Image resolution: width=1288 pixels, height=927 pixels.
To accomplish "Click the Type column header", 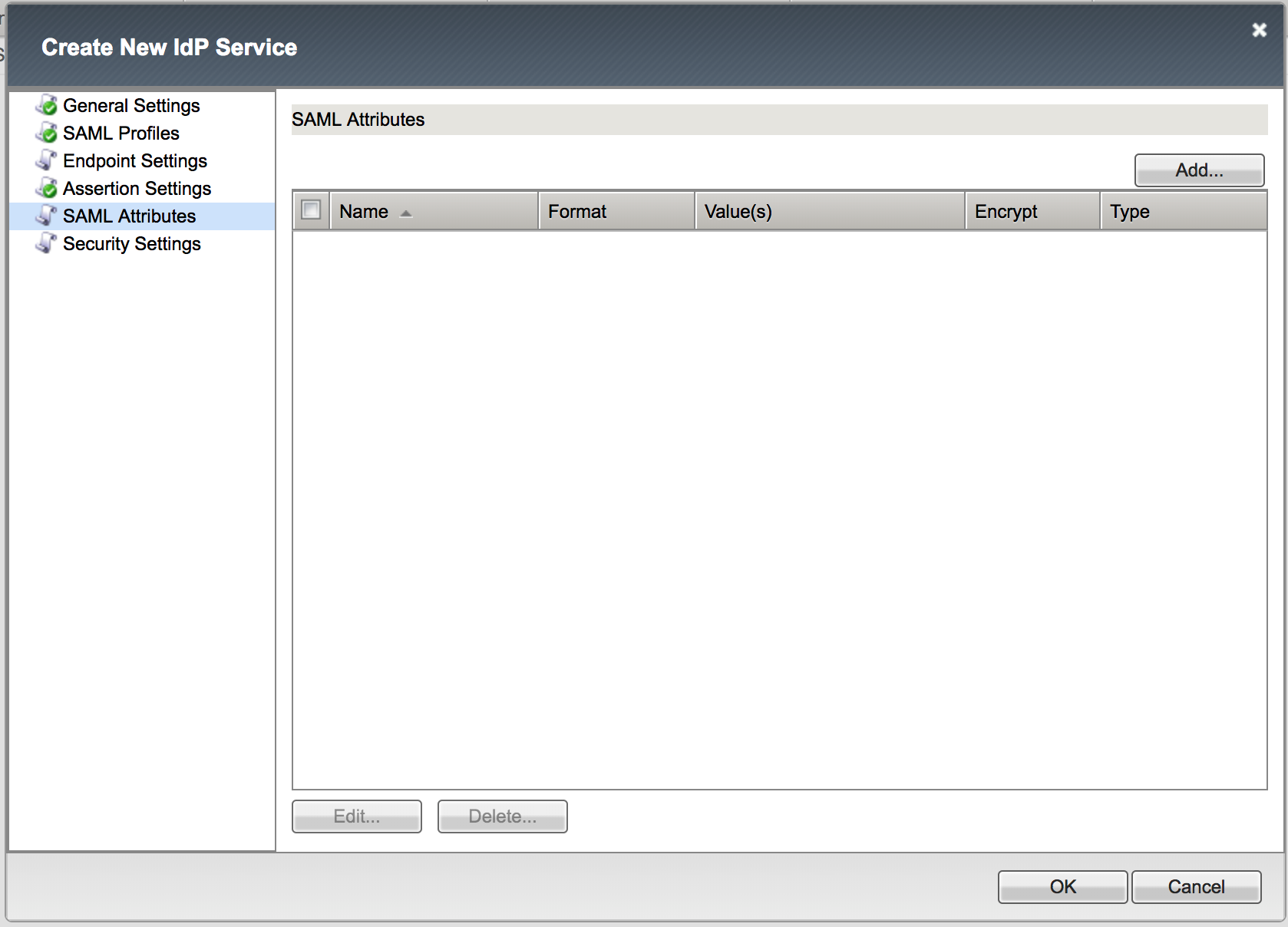I will pyautogui.click(x=1184, y=211).
